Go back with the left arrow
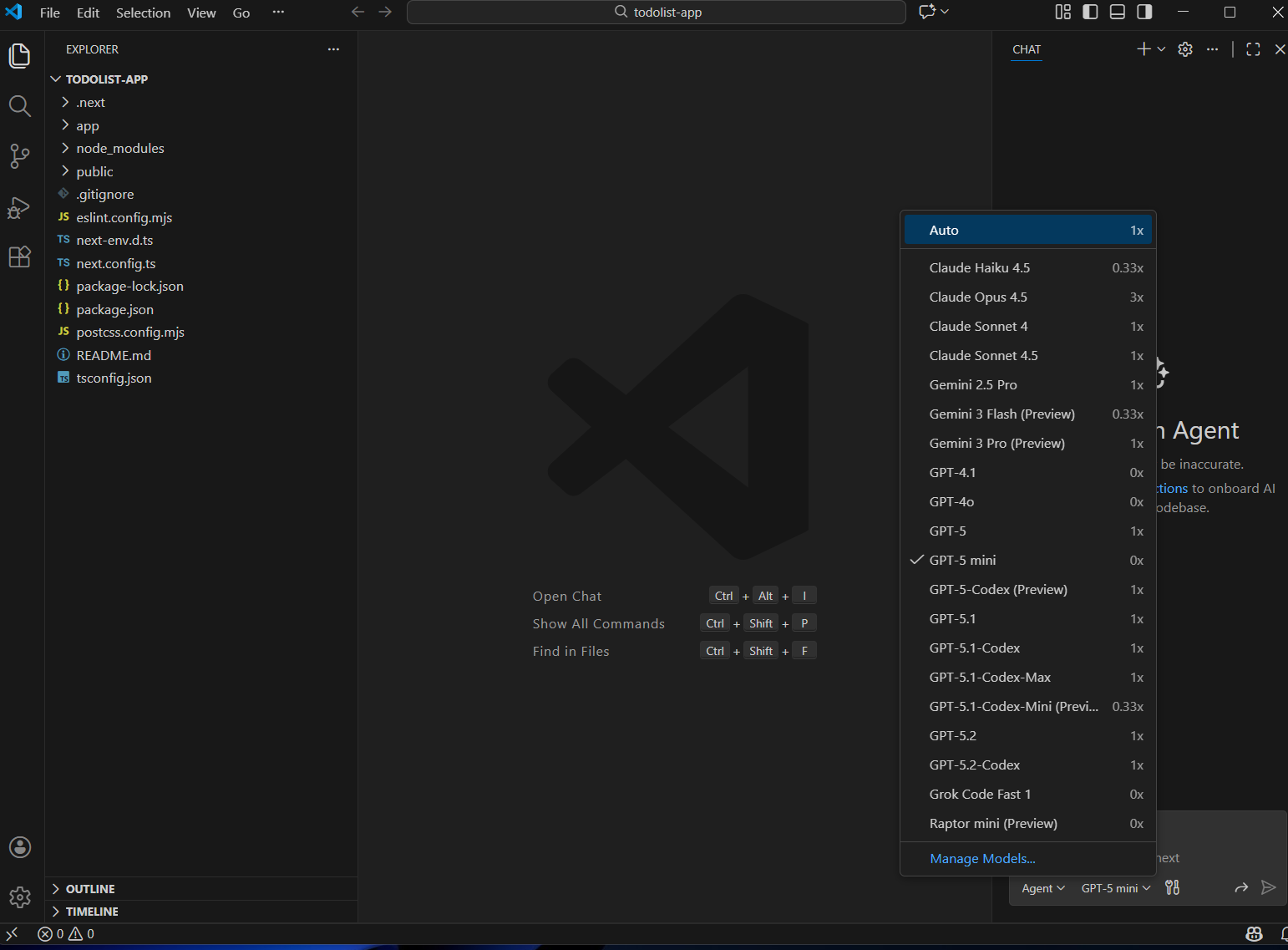The height and width of the screenshot is (950, 1288). [358, 12]
